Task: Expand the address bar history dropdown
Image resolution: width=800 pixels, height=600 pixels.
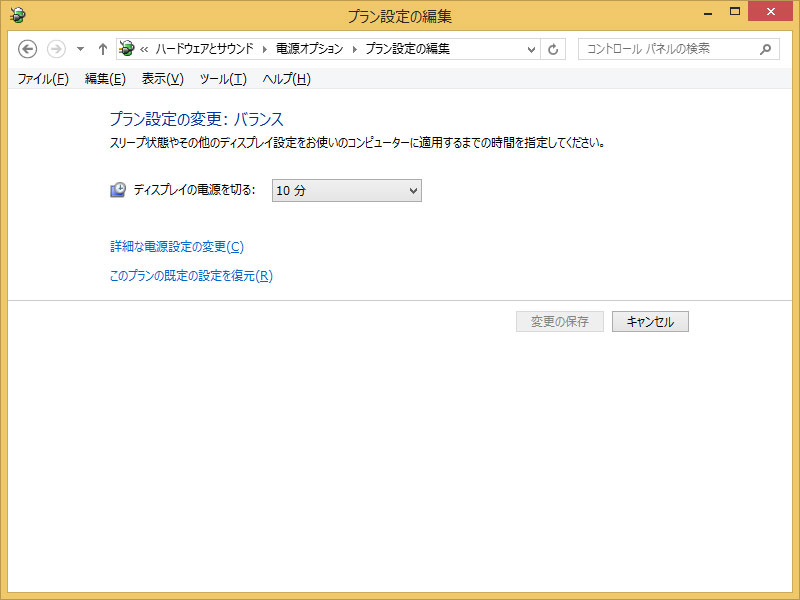Action: click(531, 49)
